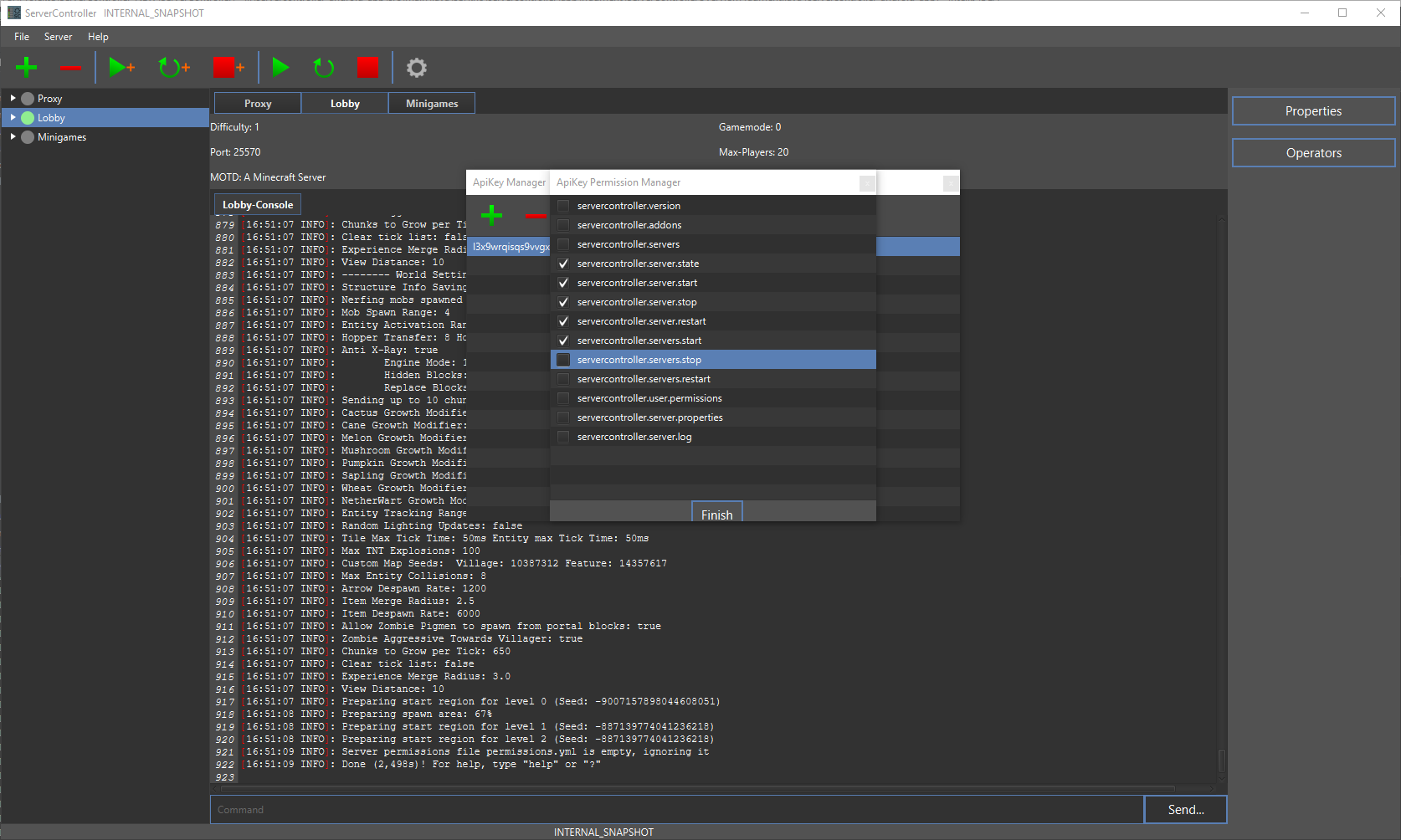Image resolution: width=1401 pixels, height=840 pixels.
Task: Click INTERNAL_SNAPSHOT in the status bar
Action: (603, 832)
